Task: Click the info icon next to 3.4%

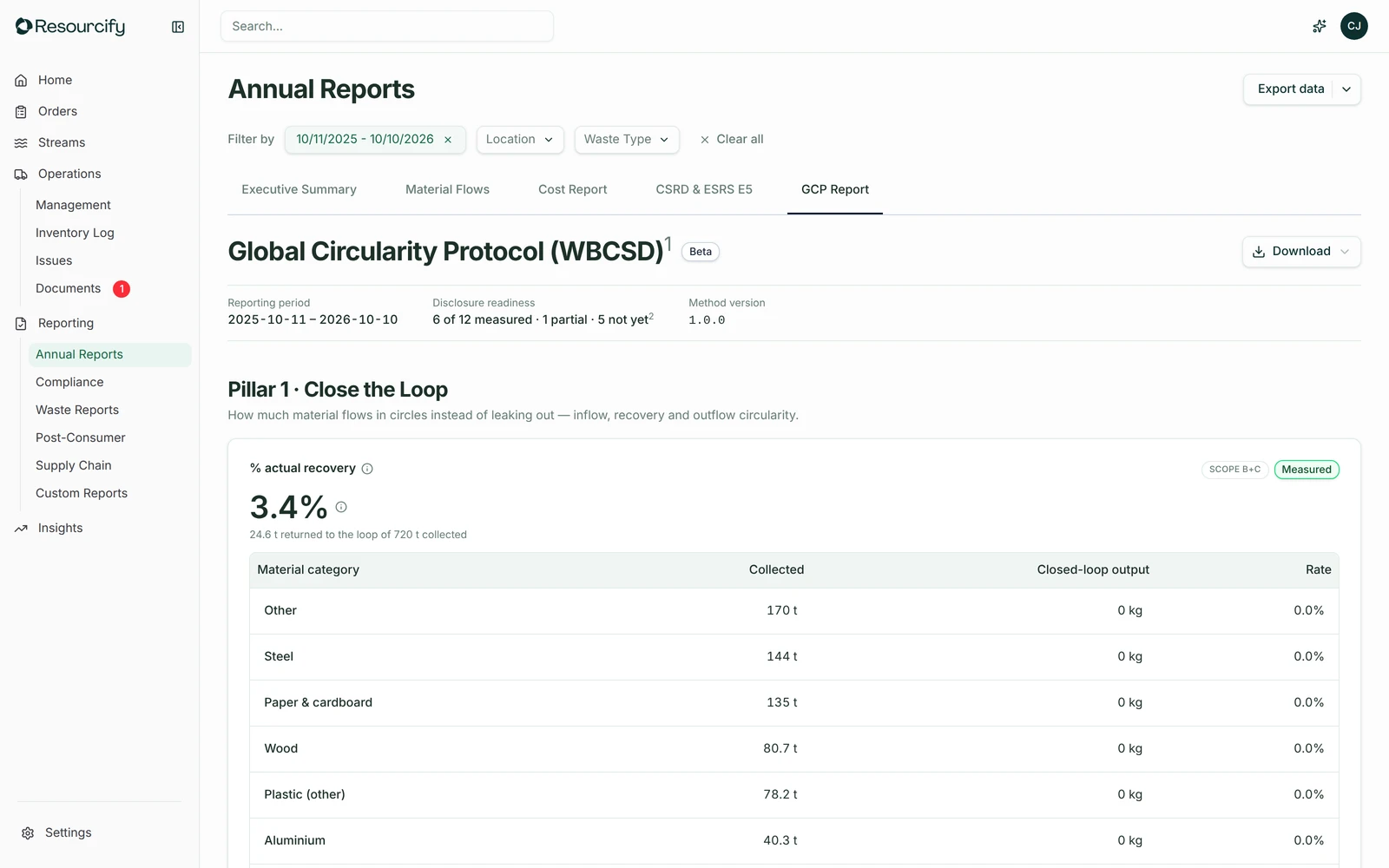Action: point(341,507)
